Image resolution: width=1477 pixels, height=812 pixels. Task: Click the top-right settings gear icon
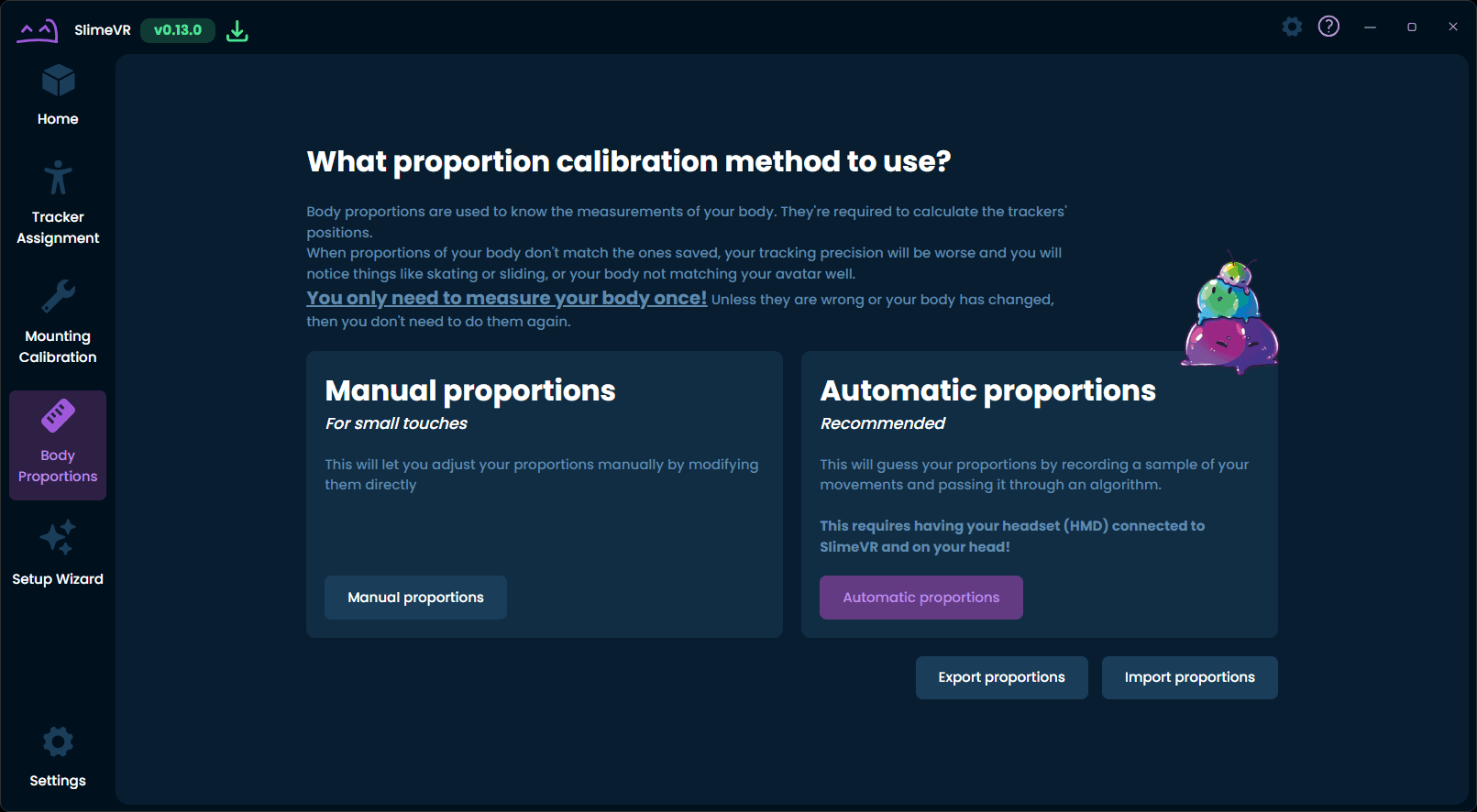[1292, 27]
